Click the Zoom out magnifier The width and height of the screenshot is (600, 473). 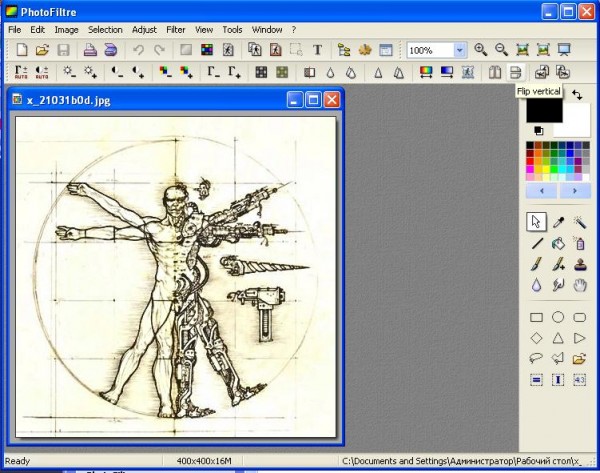pyautogui.click(x=501, y=49)
